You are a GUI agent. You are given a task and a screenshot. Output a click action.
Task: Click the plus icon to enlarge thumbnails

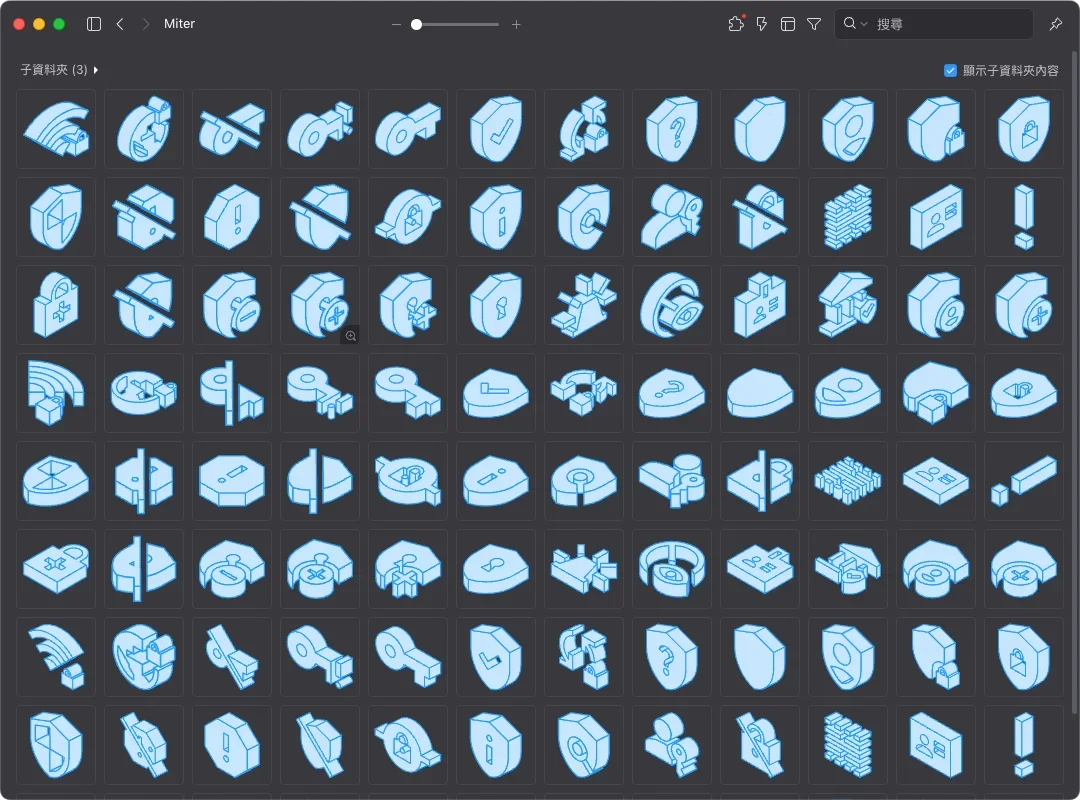[x=516, y=24]
